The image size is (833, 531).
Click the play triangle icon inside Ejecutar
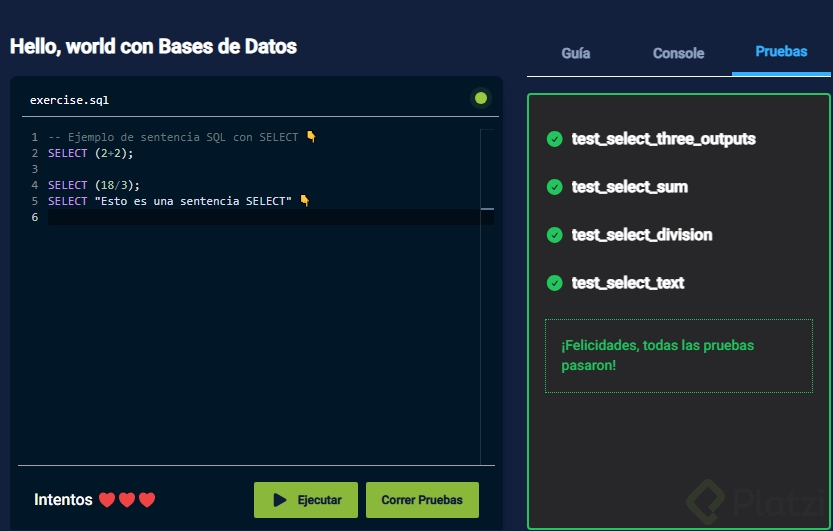click(280, 500)
